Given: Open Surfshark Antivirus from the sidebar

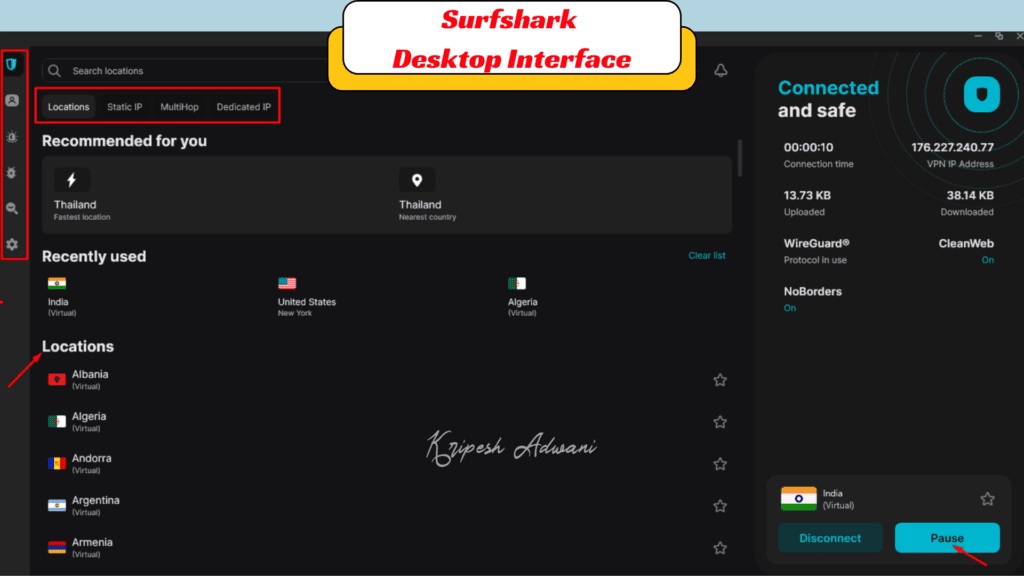Looking at the screenshot, I should click(x=13, y=172).
